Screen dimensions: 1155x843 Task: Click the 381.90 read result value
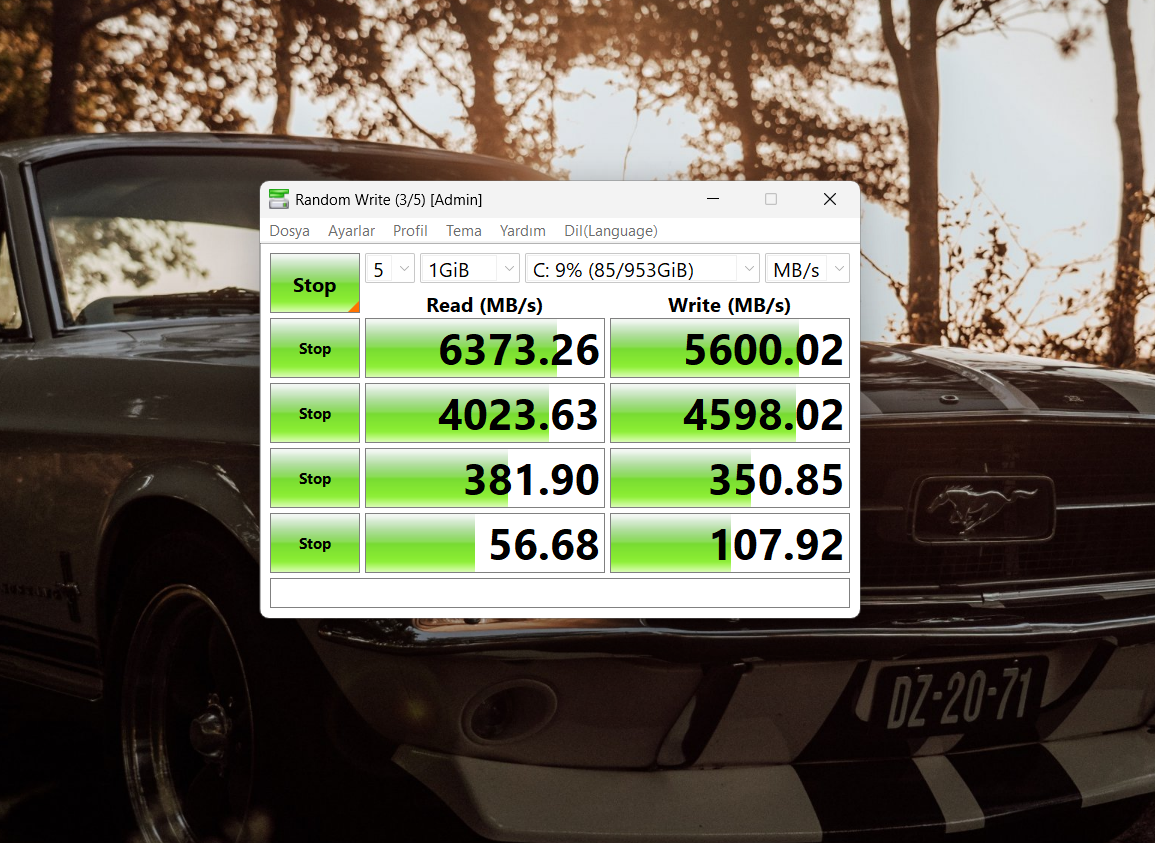pos(531,479)
